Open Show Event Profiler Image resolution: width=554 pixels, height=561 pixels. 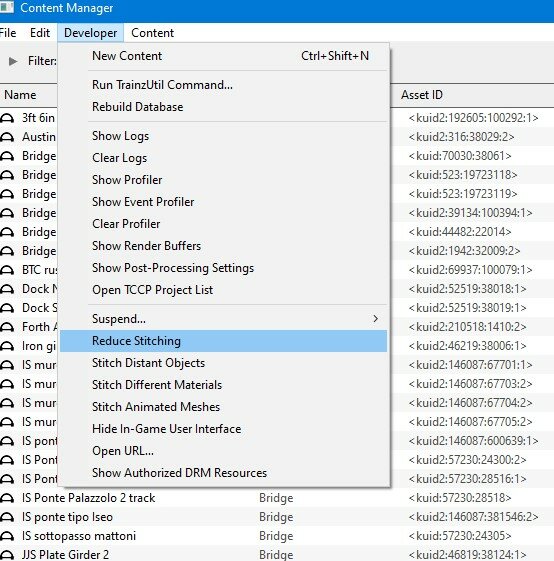coord(223,202)
